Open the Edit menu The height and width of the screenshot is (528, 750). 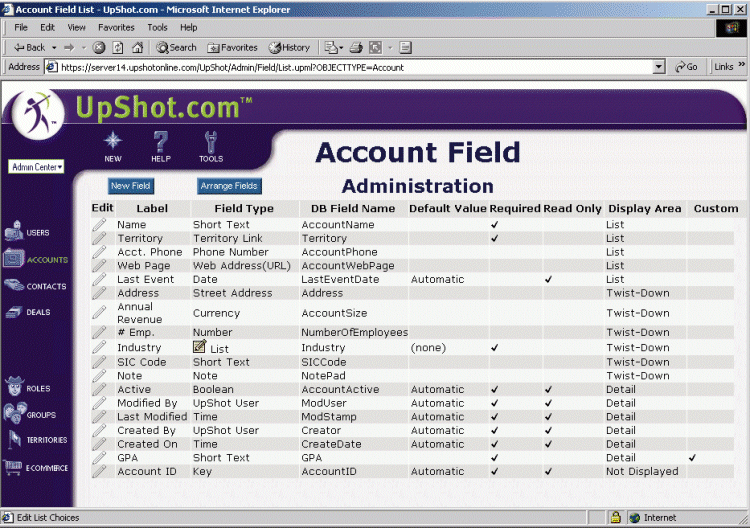[x=47, y=27]
